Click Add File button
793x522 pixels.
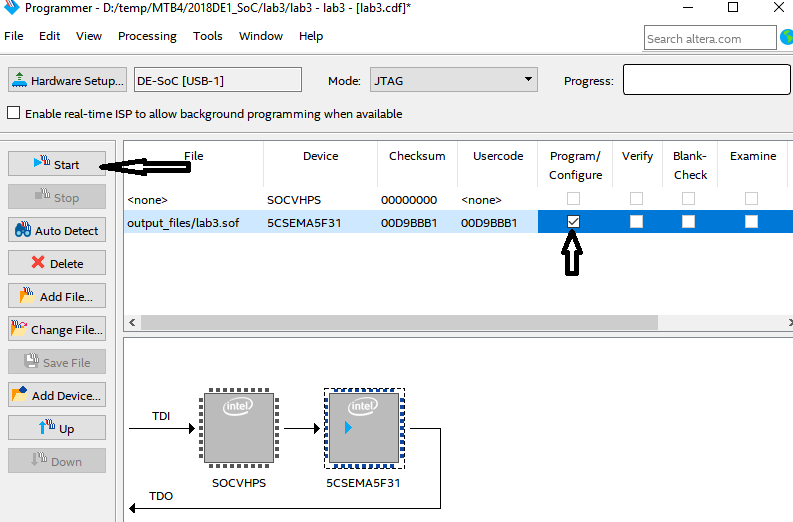coord(56,297)
